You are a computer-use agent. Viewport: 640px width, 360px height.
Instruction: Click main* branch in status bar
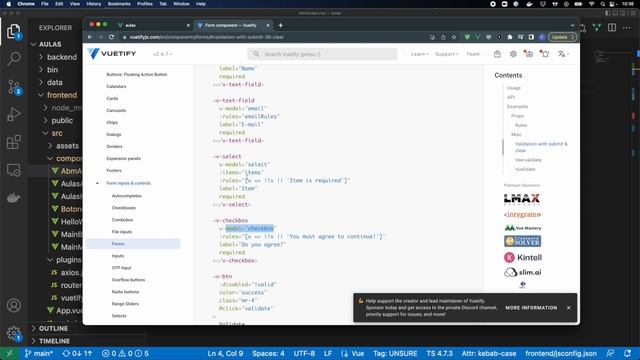[x=39, y=353]
